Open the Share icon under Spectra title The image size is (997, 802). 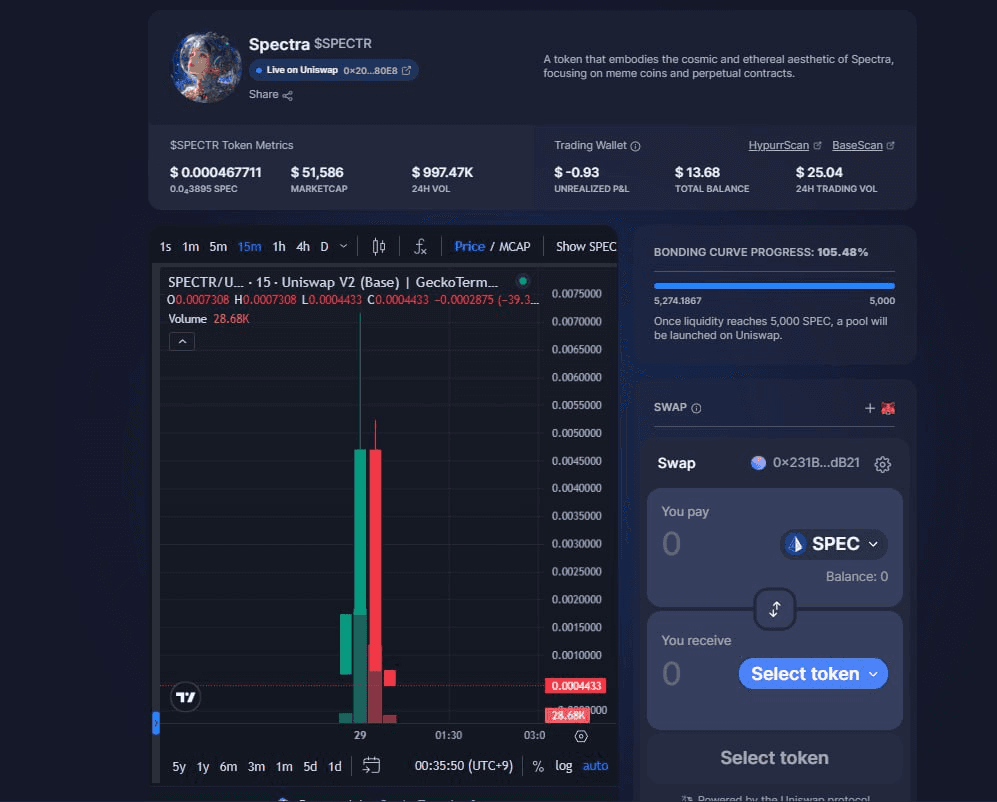(287, 95)
